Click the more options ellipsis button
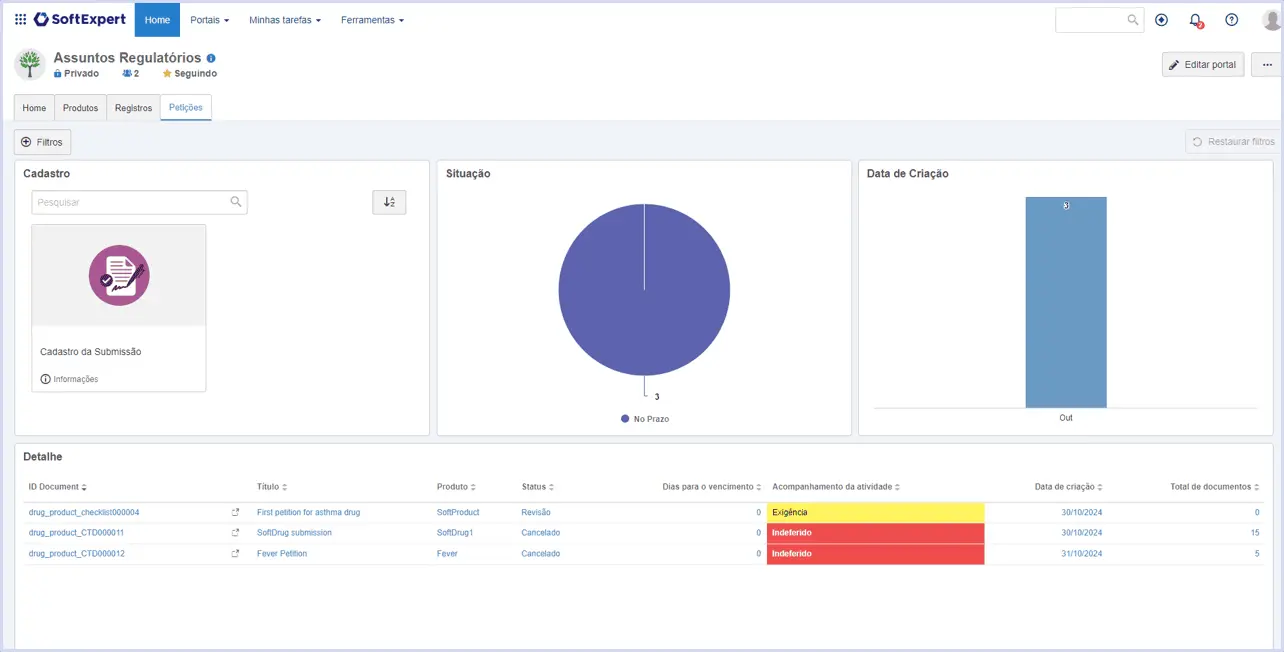Viewport: 1284px width, 652px height. coord(1267,65)
